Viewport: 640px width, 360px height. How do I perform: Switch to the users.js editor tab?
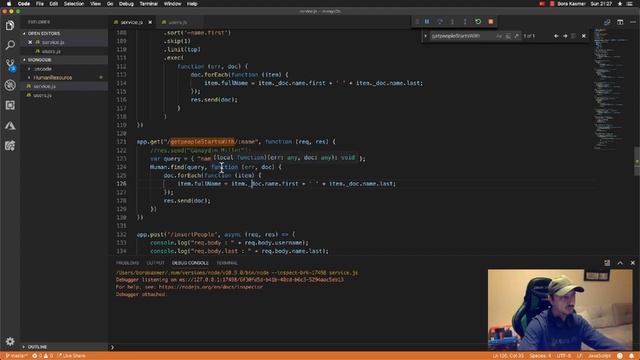[x=178, y=22]
